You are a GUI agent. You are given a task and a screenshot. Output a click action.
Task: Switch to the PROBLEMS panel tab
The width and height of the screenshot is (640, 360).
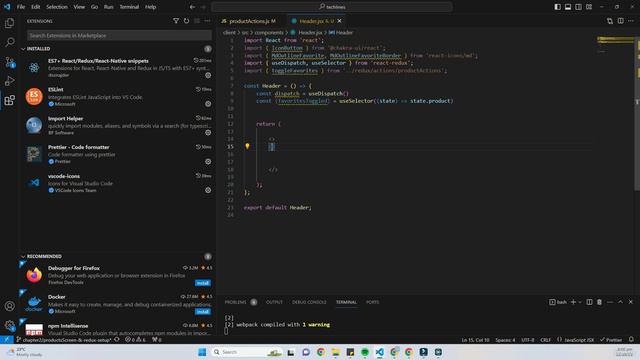tap(236, 302)
